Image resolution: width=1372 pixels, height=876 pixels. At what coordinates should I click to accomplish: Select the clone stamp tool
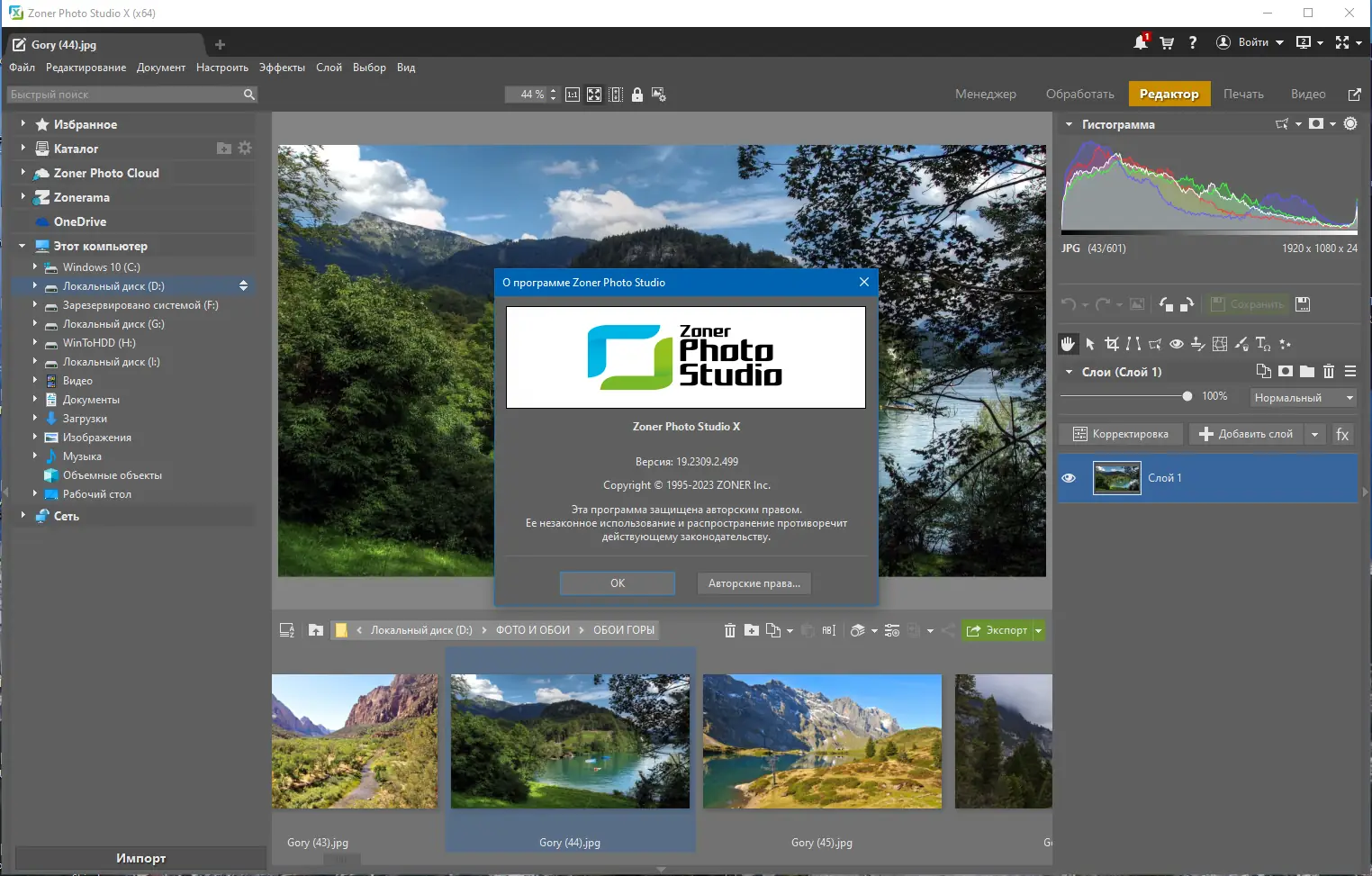pyautogui.click(x=1198, y=344)
